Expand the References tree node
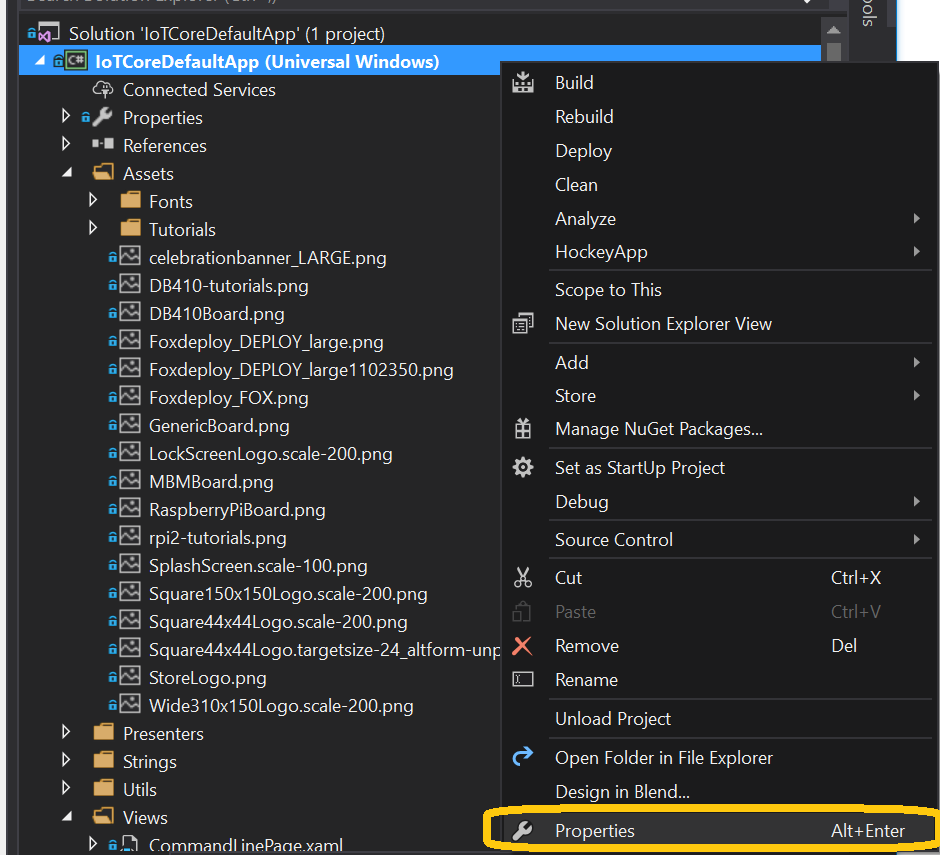940x855 pixels. coord(66,144)
